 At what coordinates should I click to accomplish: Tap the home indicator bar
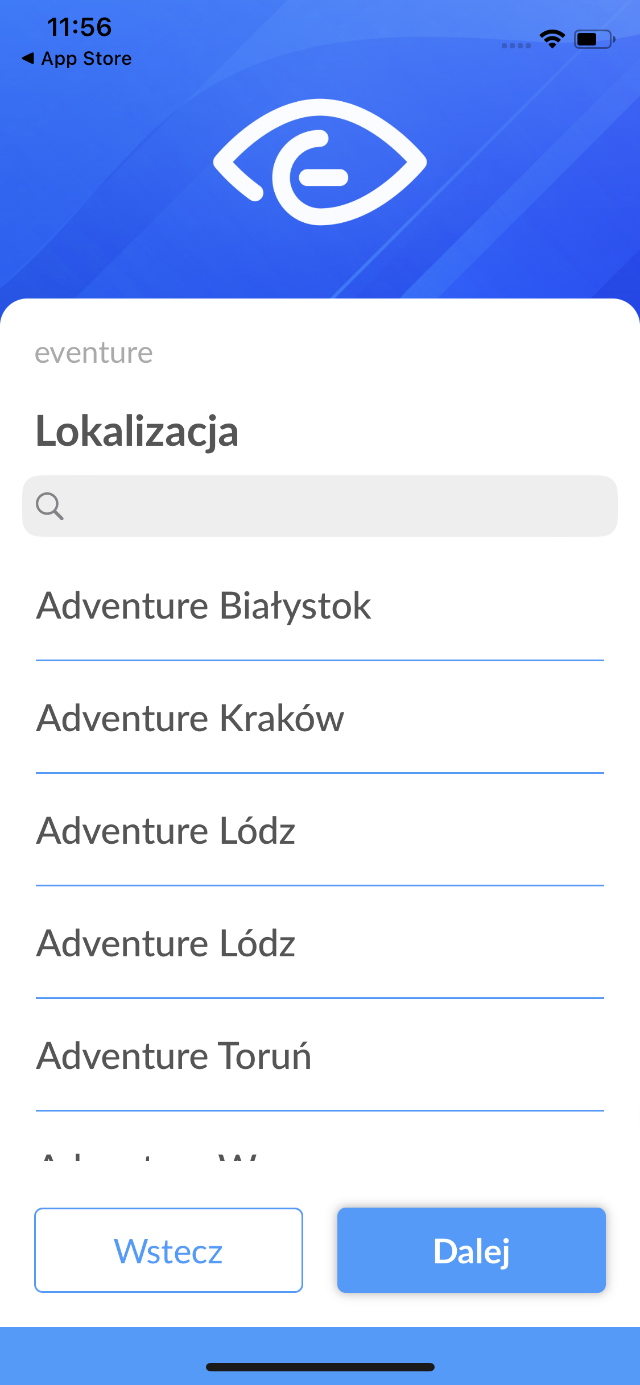pyautogui.click(x=320, y=1366)
